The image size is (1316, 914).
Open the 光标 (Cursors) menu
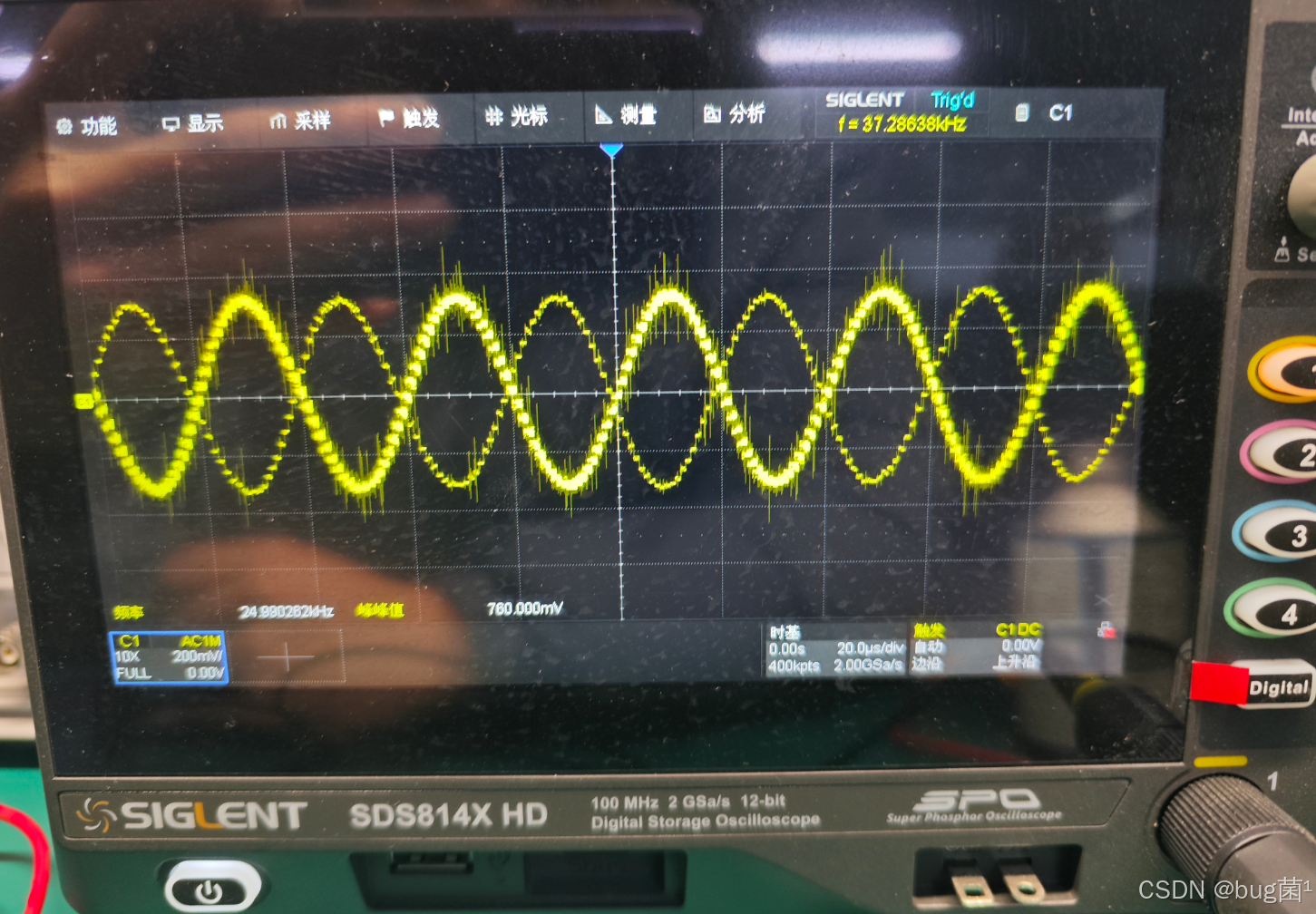point(516,115)
